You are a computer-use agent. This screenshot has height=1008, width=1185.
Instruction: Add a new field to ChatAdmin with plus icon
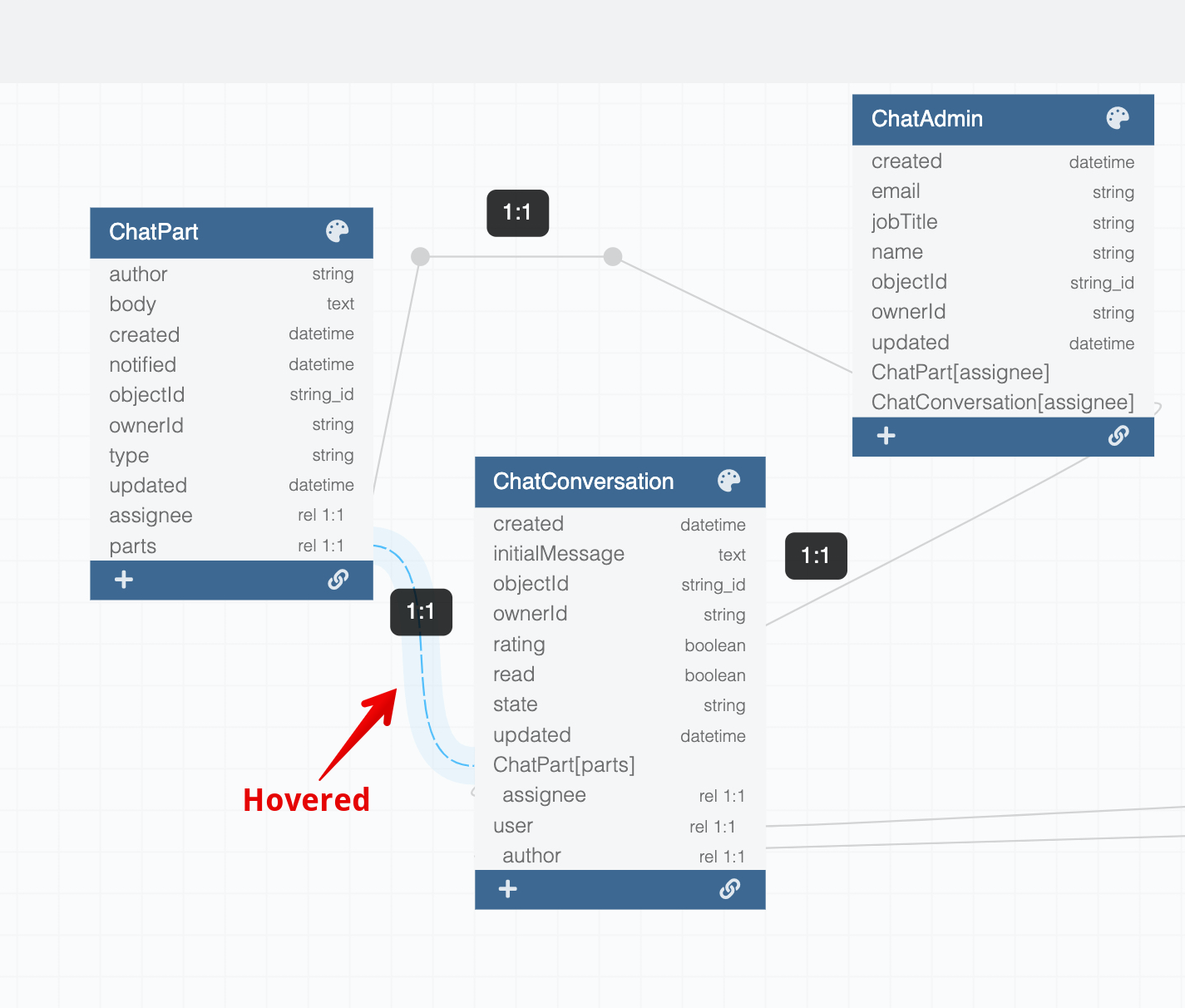pos(886,436)
